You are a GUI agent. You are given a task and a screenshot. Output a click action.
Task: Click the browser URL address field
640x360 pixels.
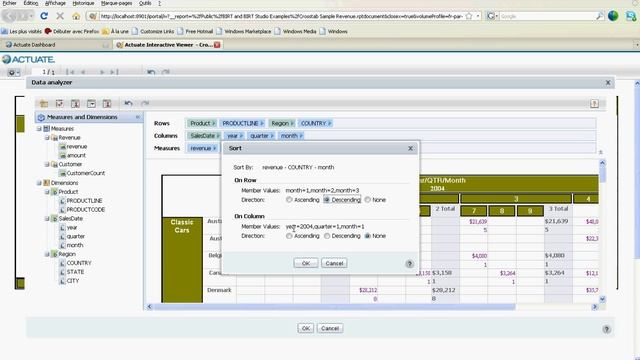281,16
